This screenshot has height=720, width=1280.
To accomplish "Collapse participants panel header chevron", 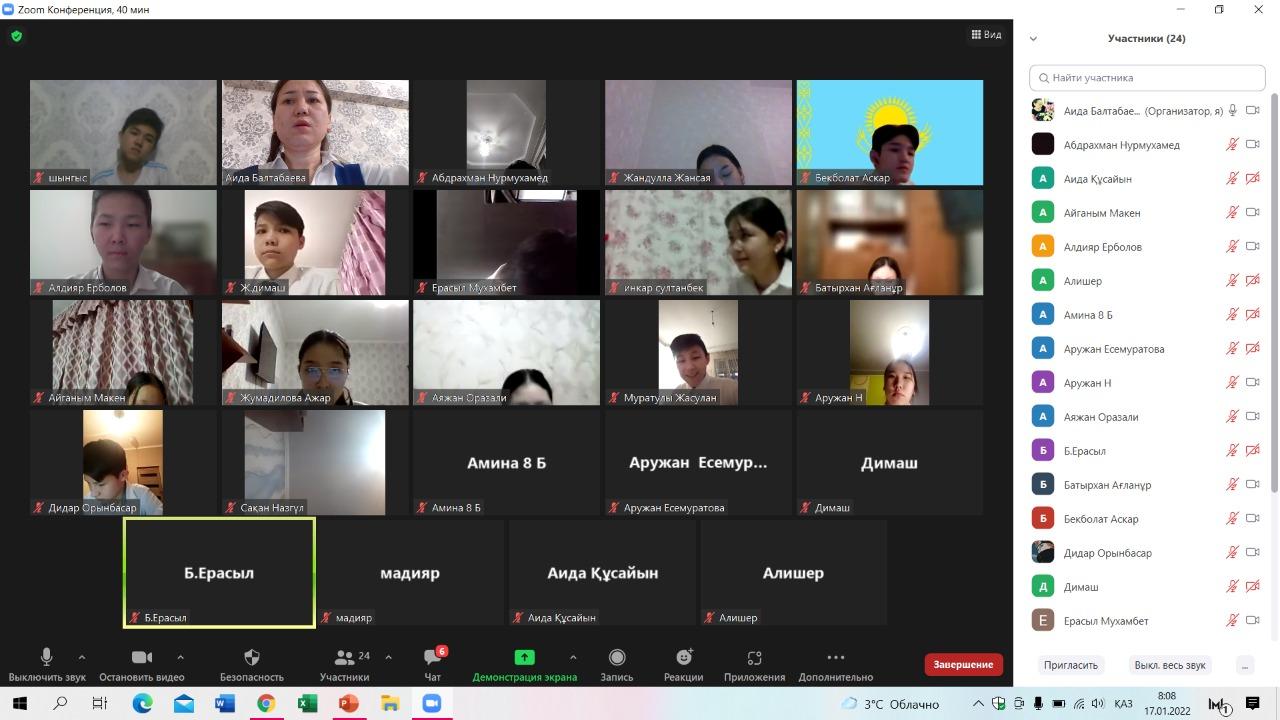I will click(1033, 39).
